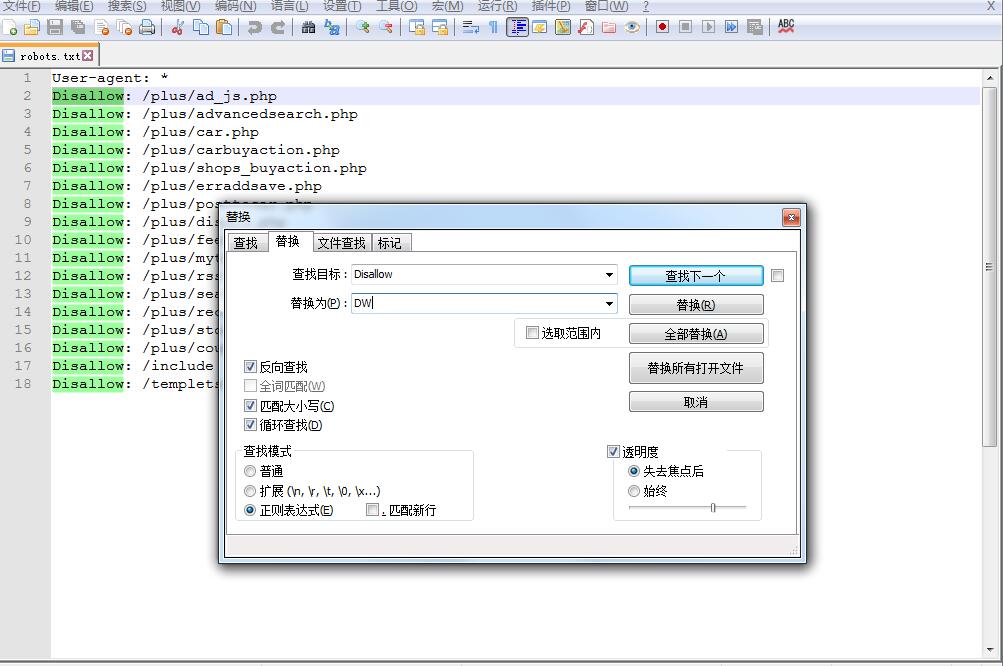Choose 始终 under transparency options

[x=634, y=491]
